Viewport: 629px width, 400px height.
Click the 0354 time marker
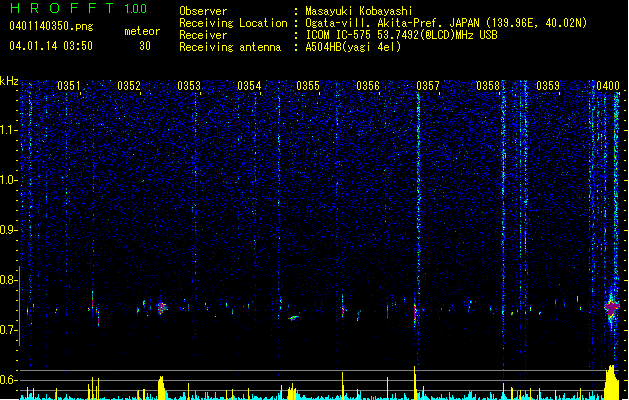[249, 86]
